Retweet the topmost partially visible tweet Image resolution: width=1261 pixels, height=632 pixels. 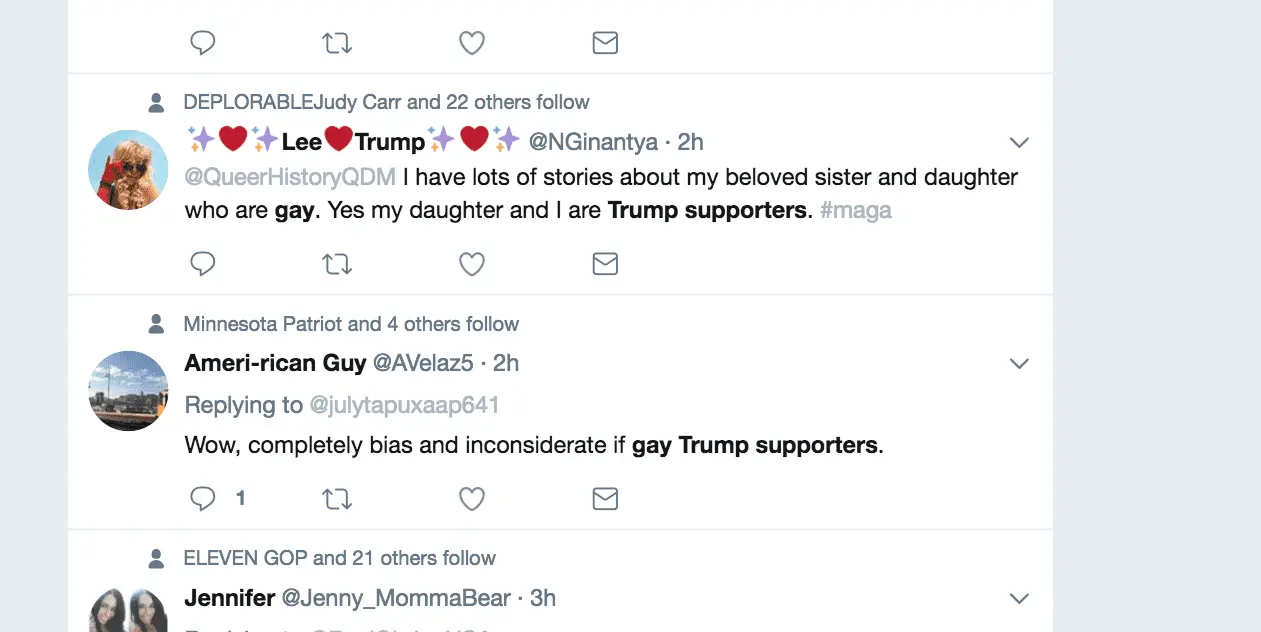coord(337,43)
